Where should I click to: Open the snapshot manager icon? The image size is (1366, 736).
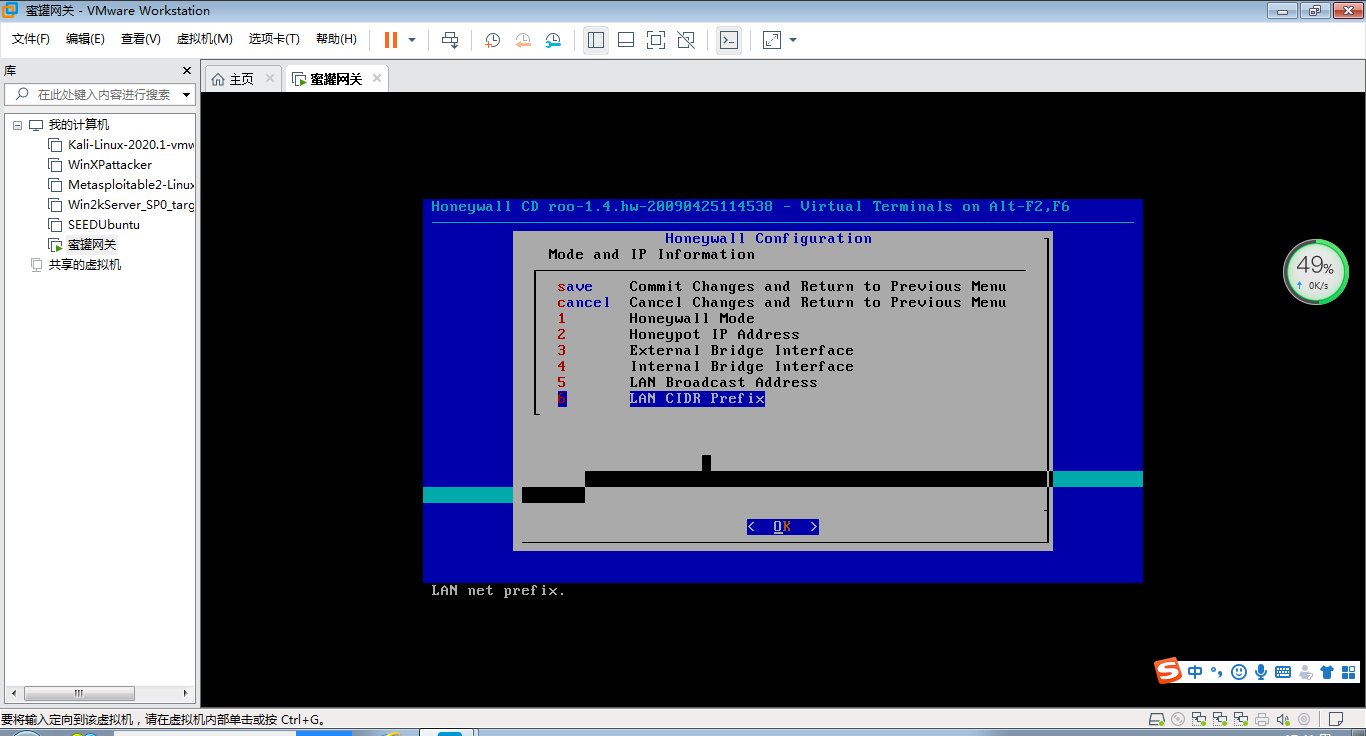click(x=553, y=40)
